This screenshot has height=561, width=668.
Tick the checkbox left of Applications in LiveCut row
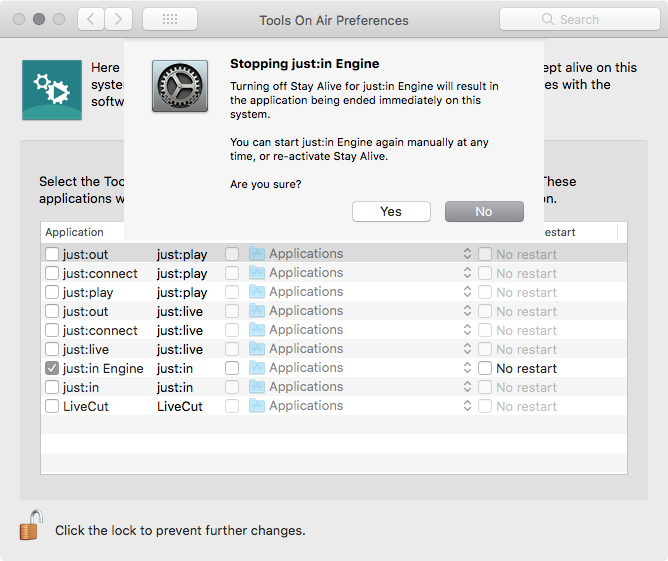[232, 406]
